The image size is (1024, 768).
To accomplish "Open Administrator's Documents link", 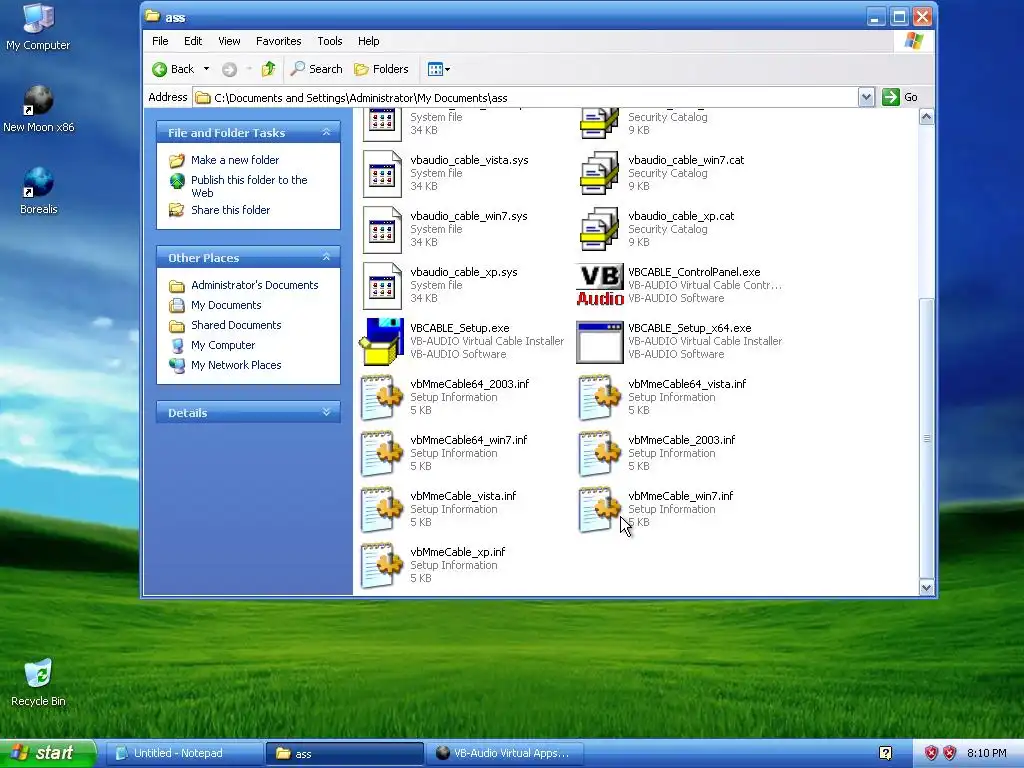I will coord(255,285).
